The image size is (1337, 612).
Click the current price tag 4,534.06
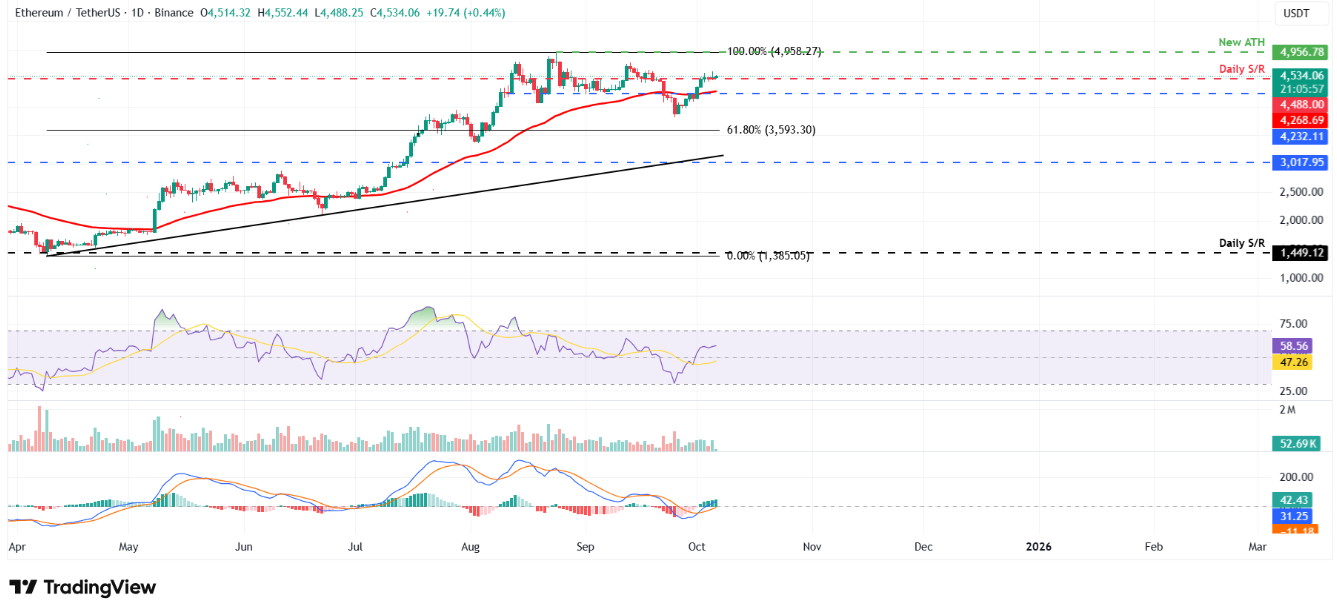[x=1298, y=74]
